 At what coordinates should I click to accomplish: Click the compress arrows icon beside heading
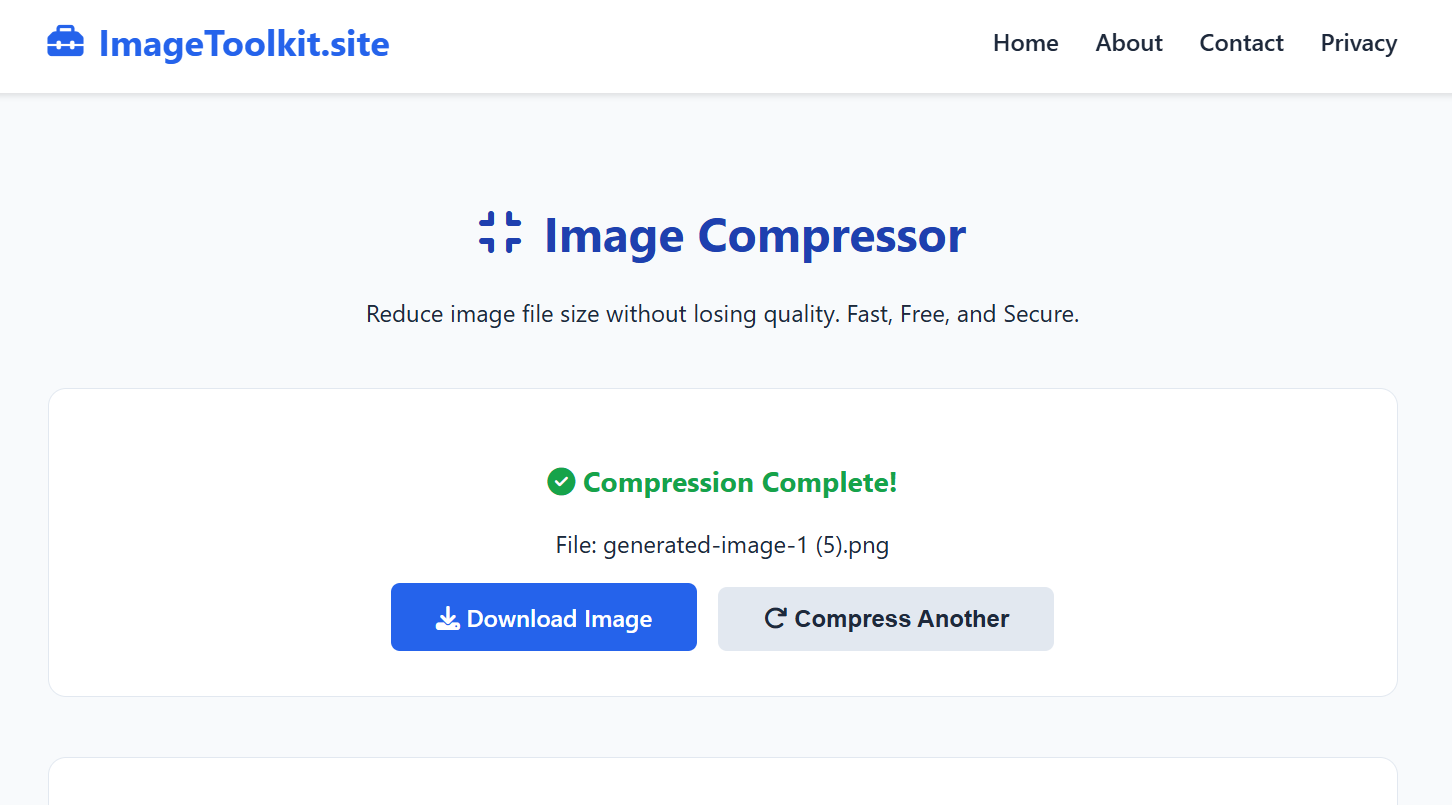click(500, 233)
